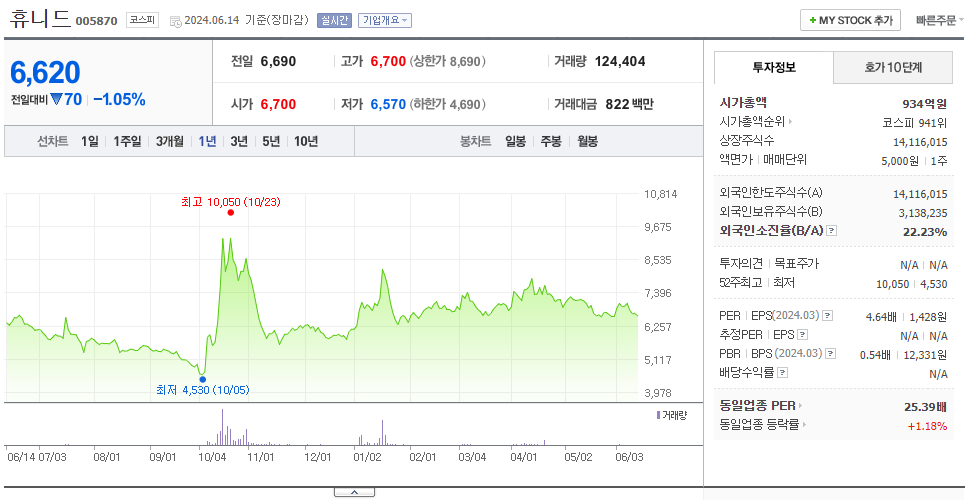Click the 최저 4,530 (10/05) chart label
The image size is (968, 500).
202,390
